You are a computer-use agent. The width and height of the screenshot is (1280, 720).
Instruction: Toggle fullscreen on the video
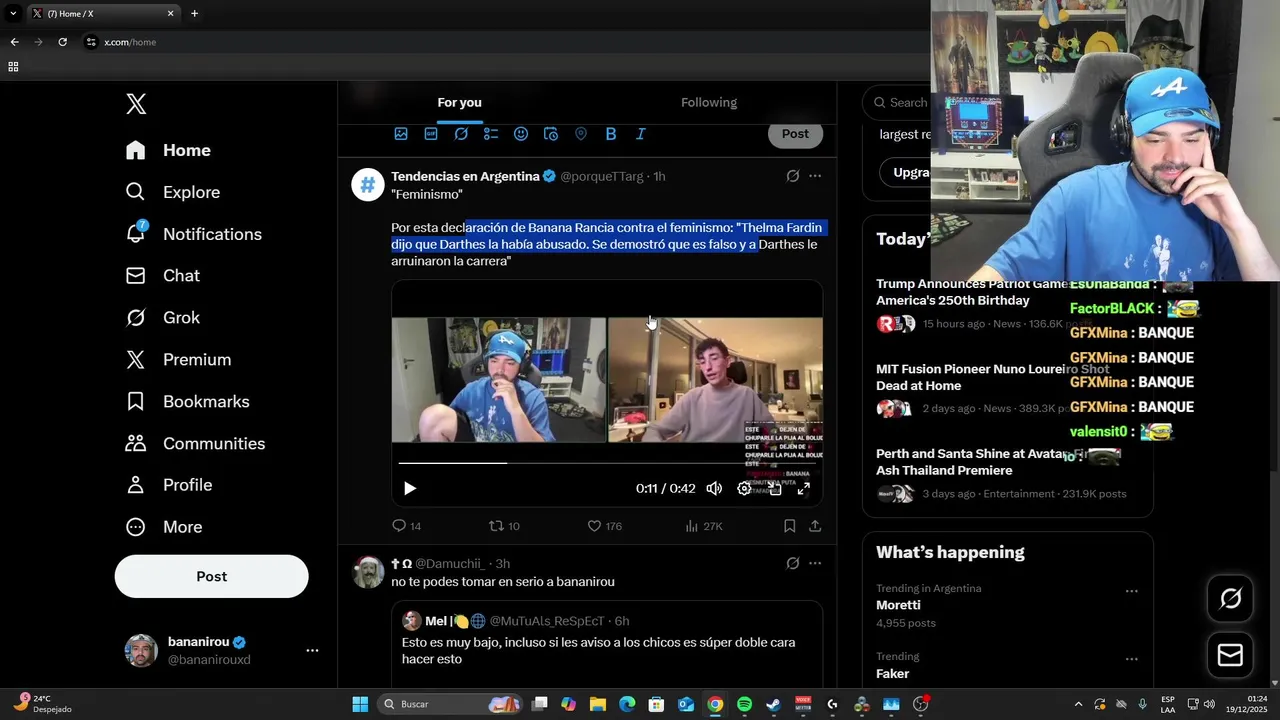tap(803, 488)
